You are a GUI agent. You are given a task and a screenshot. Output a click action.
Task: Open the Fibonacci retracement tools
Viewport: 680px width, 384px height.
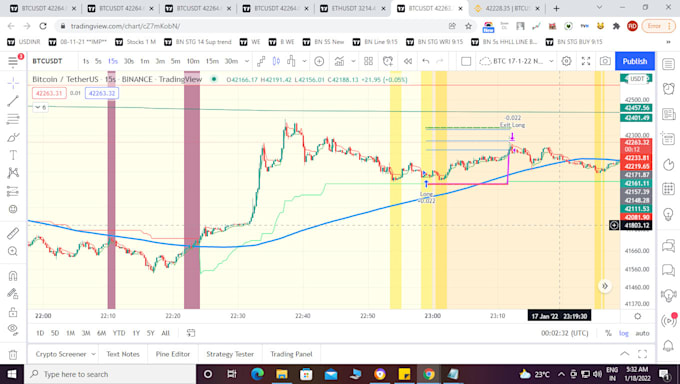13,119
